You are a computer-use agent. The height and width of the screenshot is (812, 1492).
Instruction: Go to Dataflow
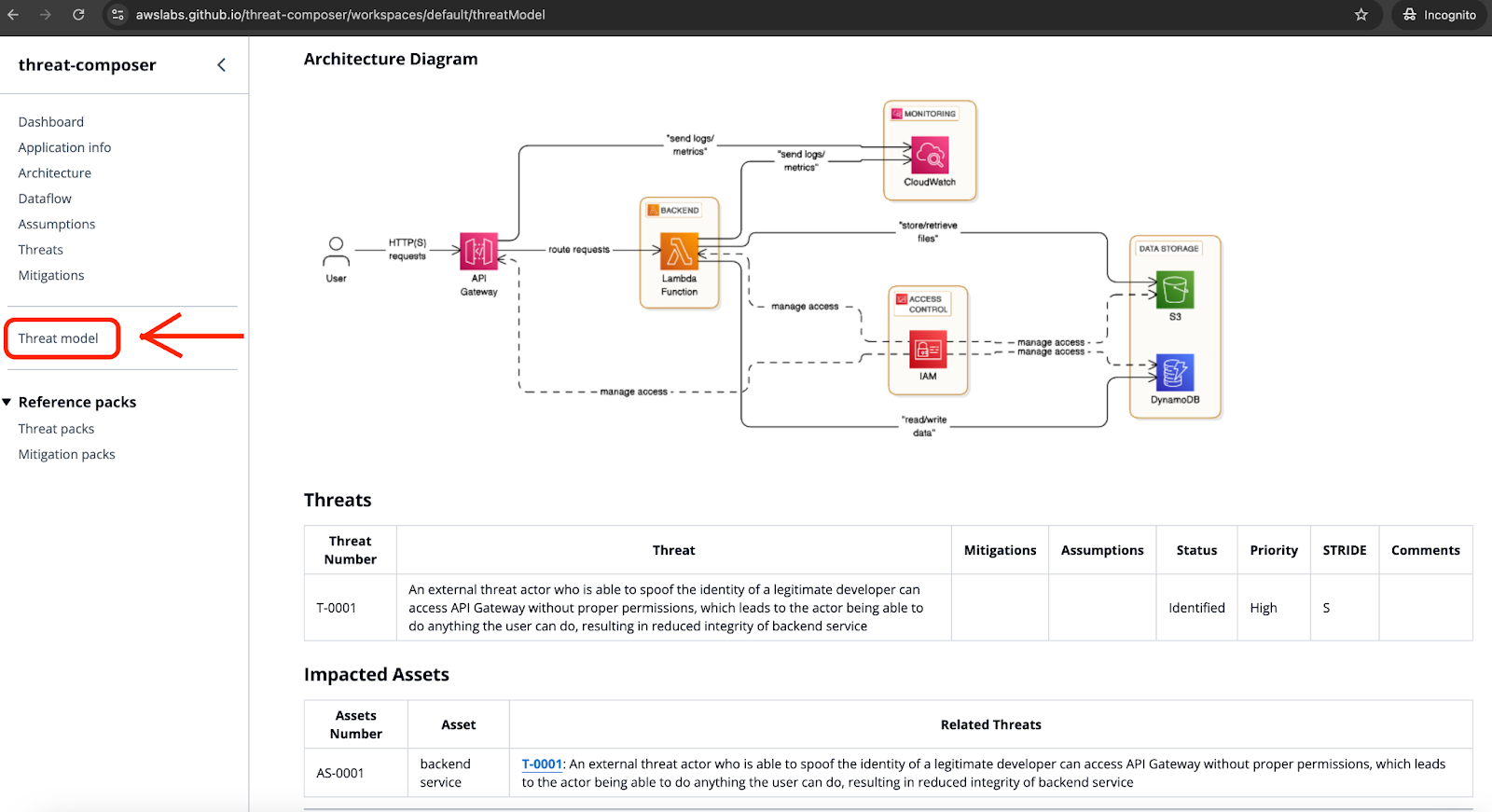coord(45,199)
